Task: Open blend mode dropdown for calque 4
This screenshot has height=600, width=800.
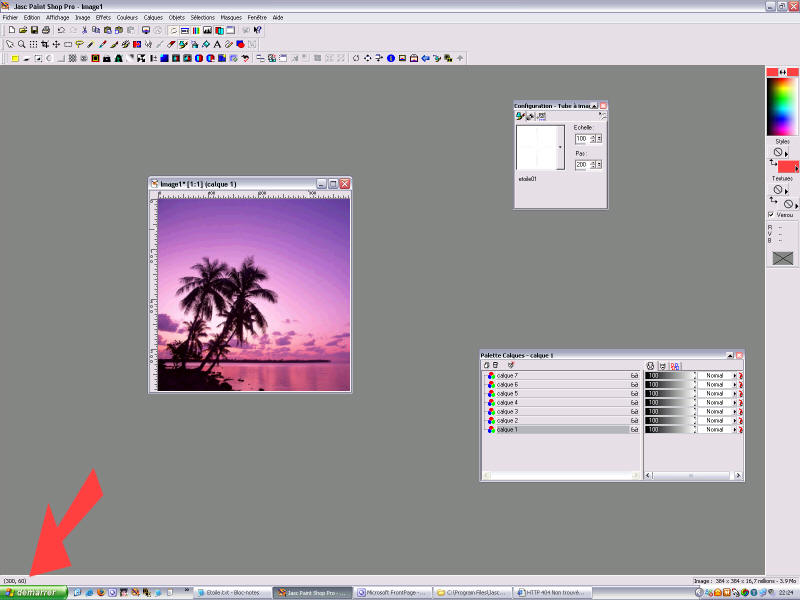Action: (x=717, y=403)
